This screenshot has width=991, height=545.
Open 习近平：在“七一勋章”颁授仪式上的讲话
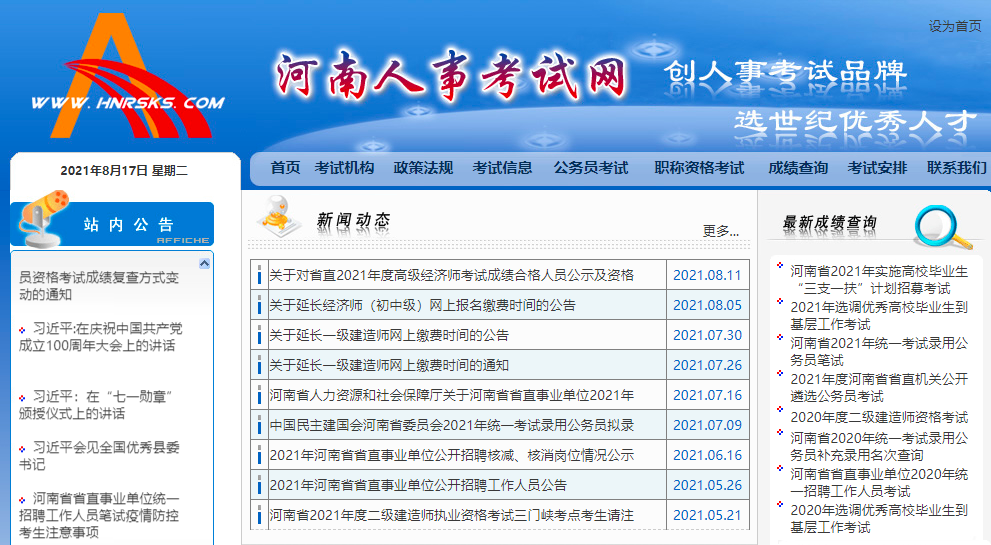point(96,405)
